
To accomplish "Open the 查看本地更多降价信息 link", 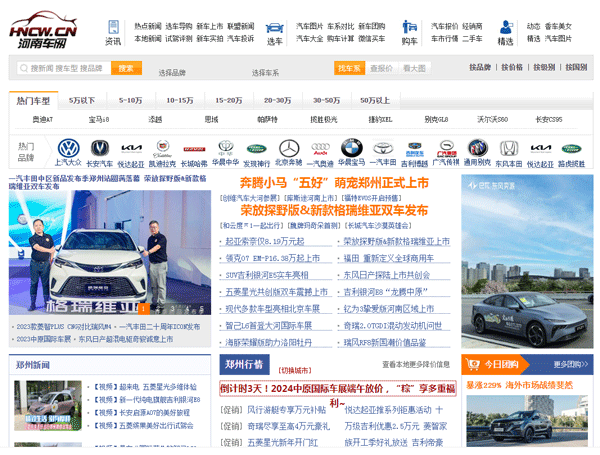I will click(416, 364).
